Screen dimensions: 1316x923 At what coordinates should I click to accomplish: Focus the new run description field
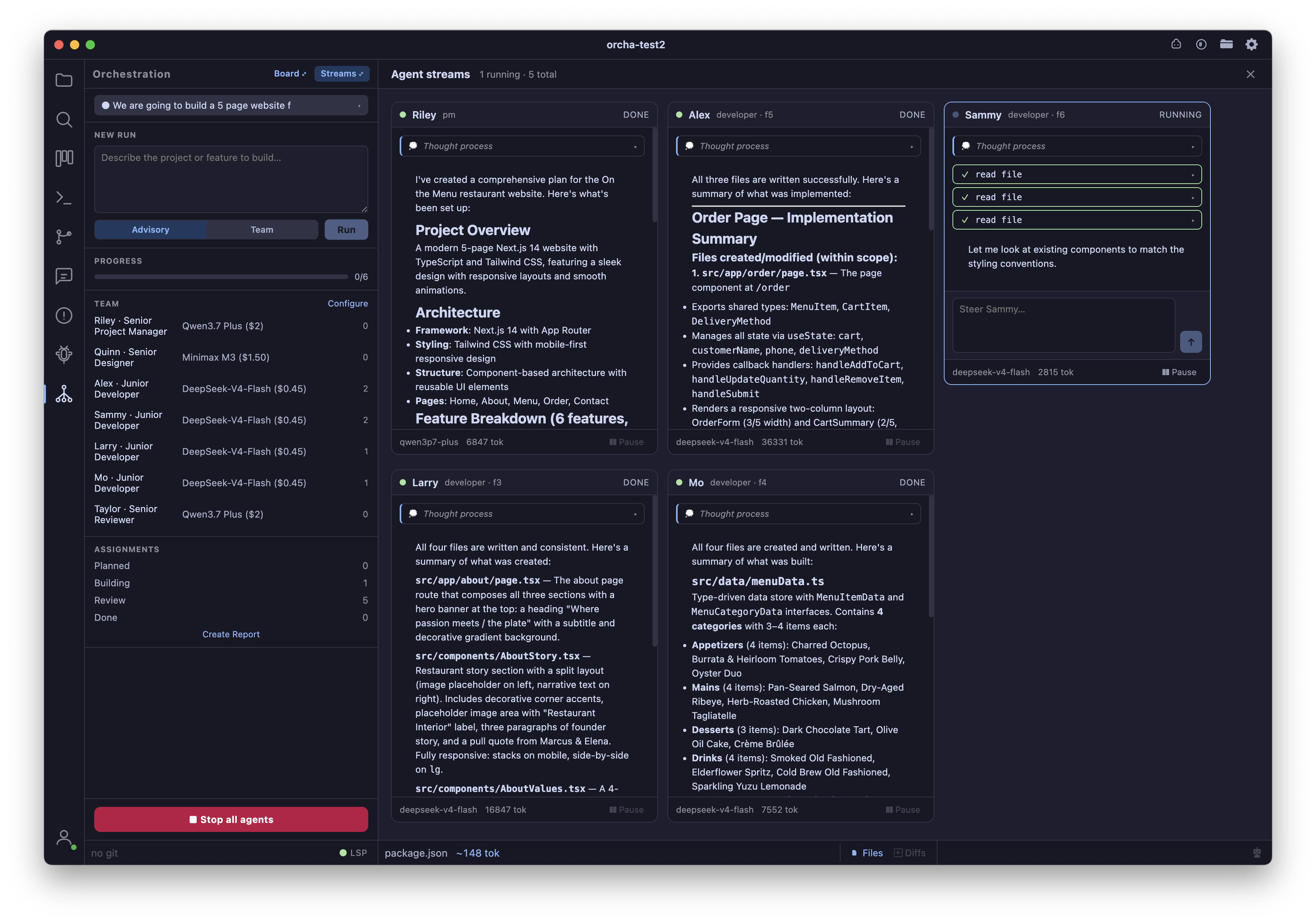click(231, 179)
